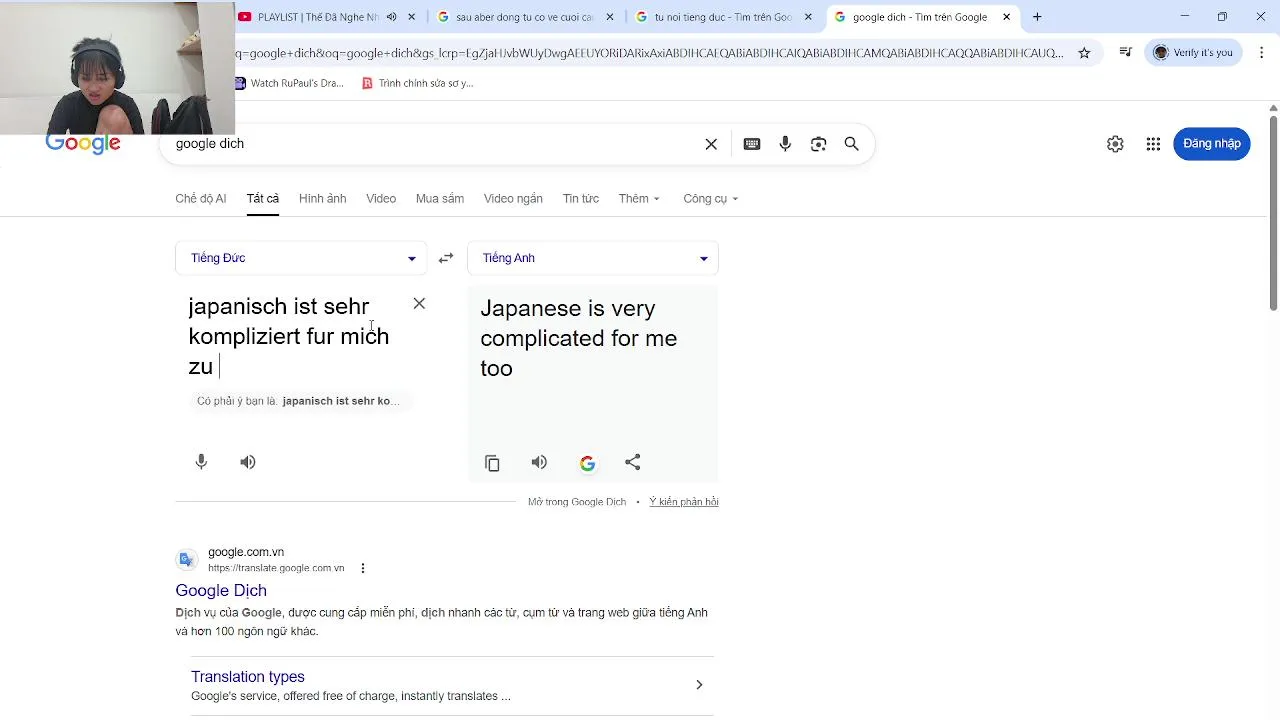Switch to Video results
Viewport: 1280px width, 720px height.
coord(381,199)
